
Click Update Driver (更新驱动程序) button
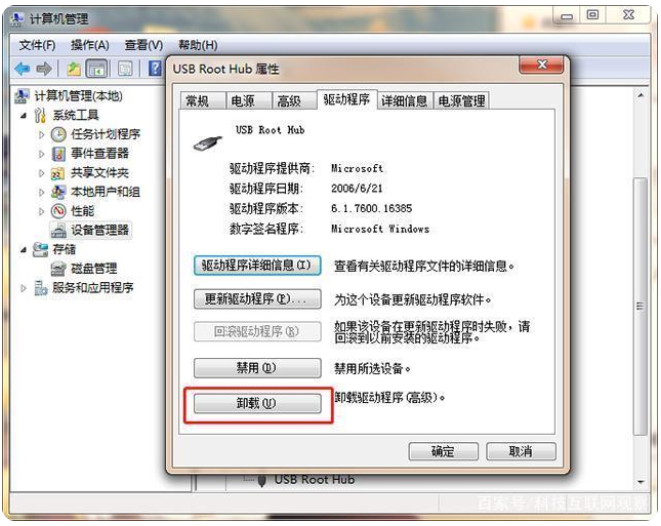[257, 299]
